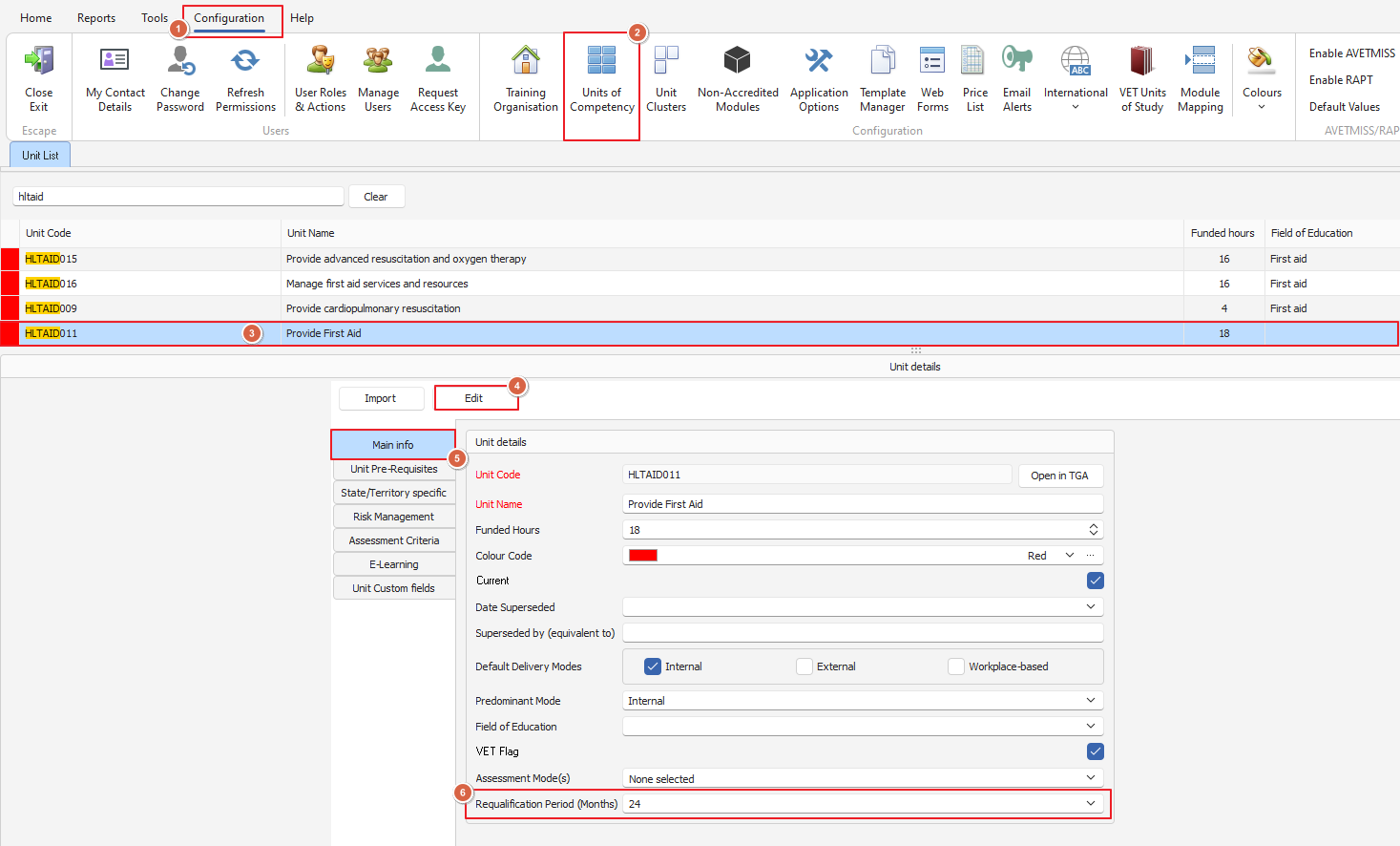1400x846 pixels.
Task: Click the Edit button
Action: [474, 398]
